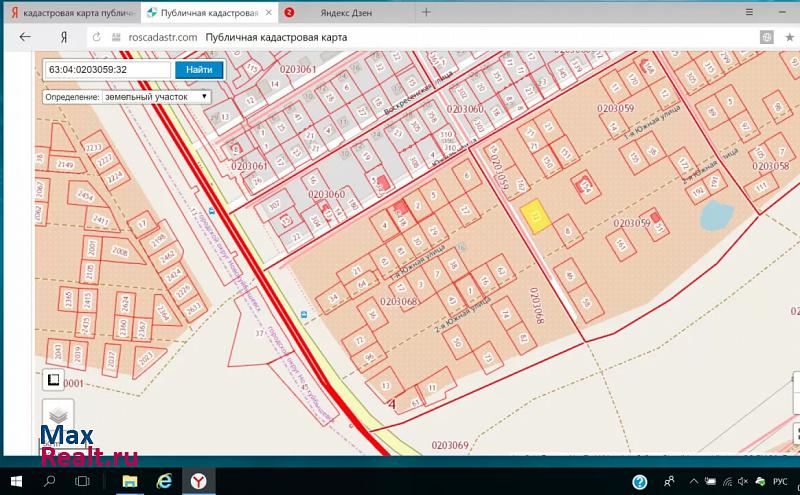Screen dimensions: 800x495
Task: Close the active Публичная кадастровая tab
Action: [265, 13]
